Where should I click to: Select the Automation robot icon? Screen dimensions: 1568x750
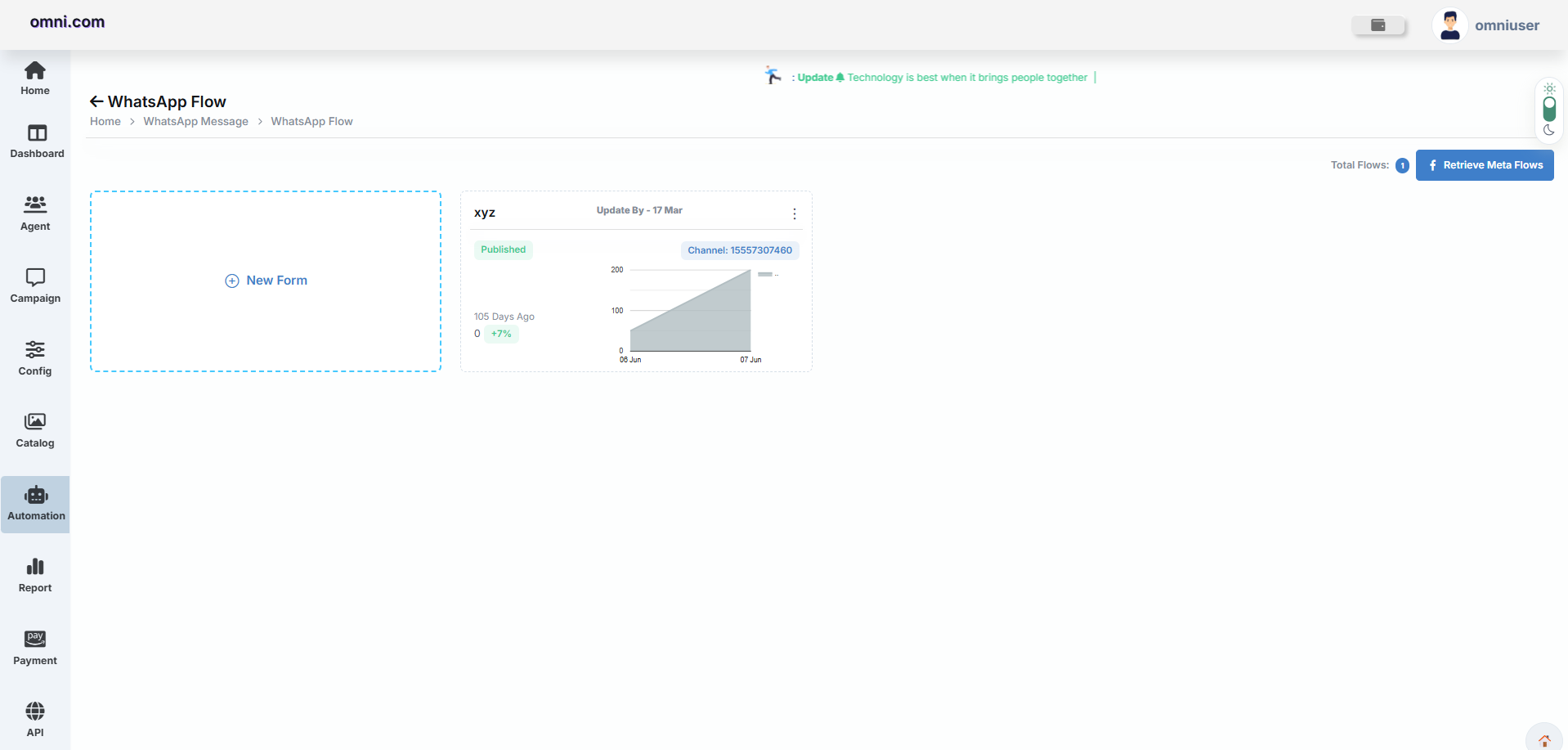click(x=36, y=495)
